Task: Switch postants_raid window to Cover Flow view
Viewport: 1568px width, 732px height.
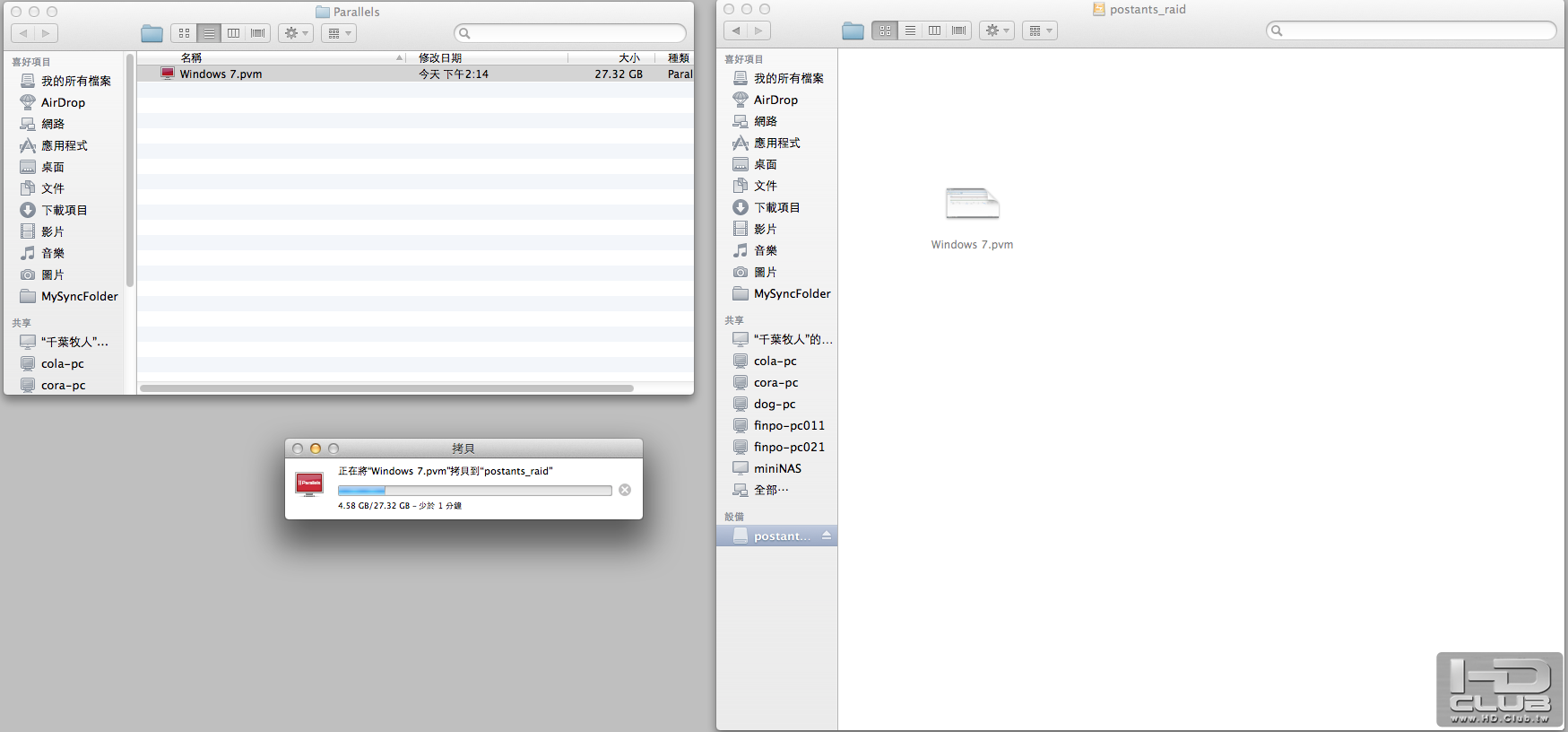Action: click(x=959, y=30)
